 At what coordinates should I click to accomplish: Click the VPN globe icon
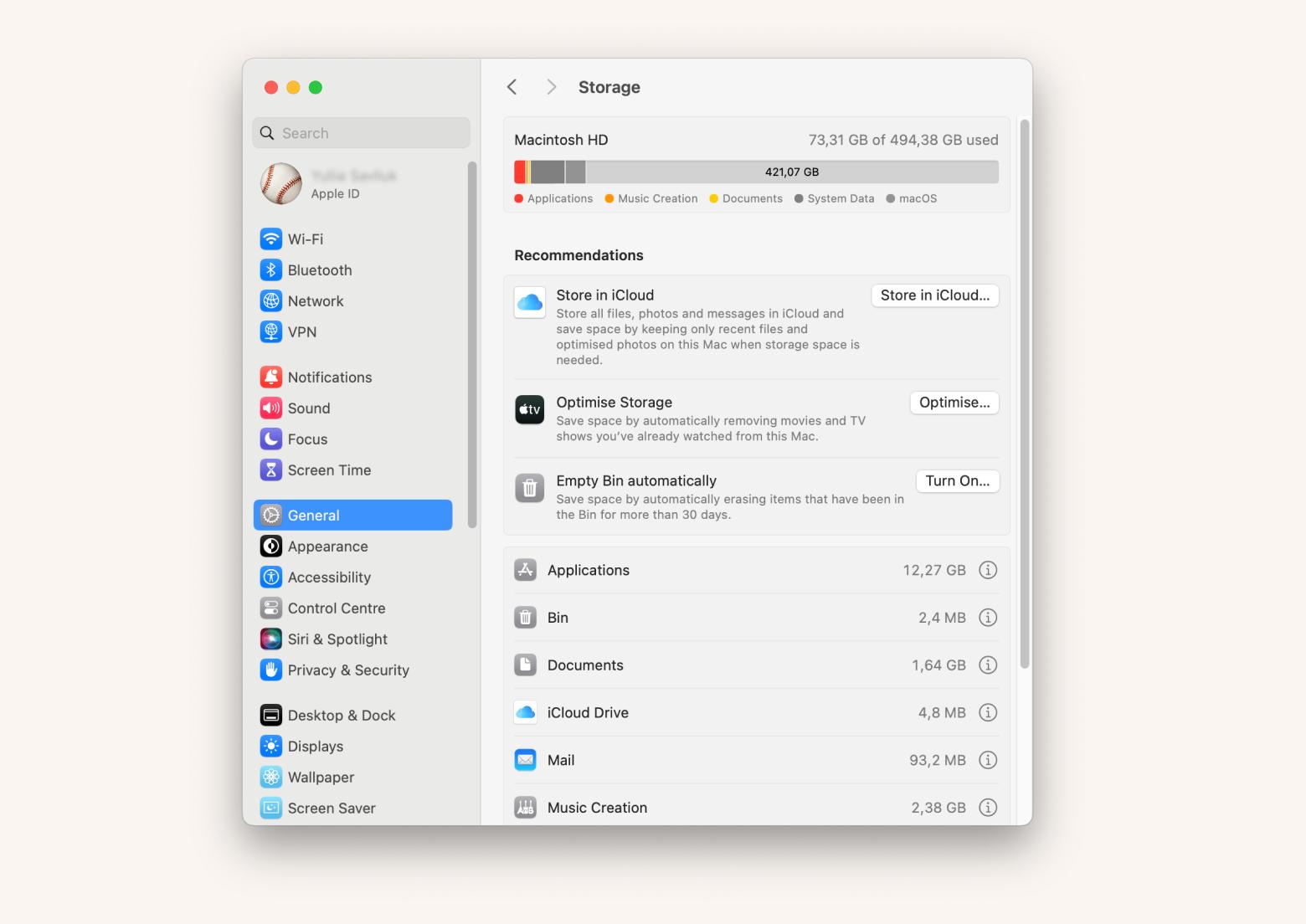[270, 331]
